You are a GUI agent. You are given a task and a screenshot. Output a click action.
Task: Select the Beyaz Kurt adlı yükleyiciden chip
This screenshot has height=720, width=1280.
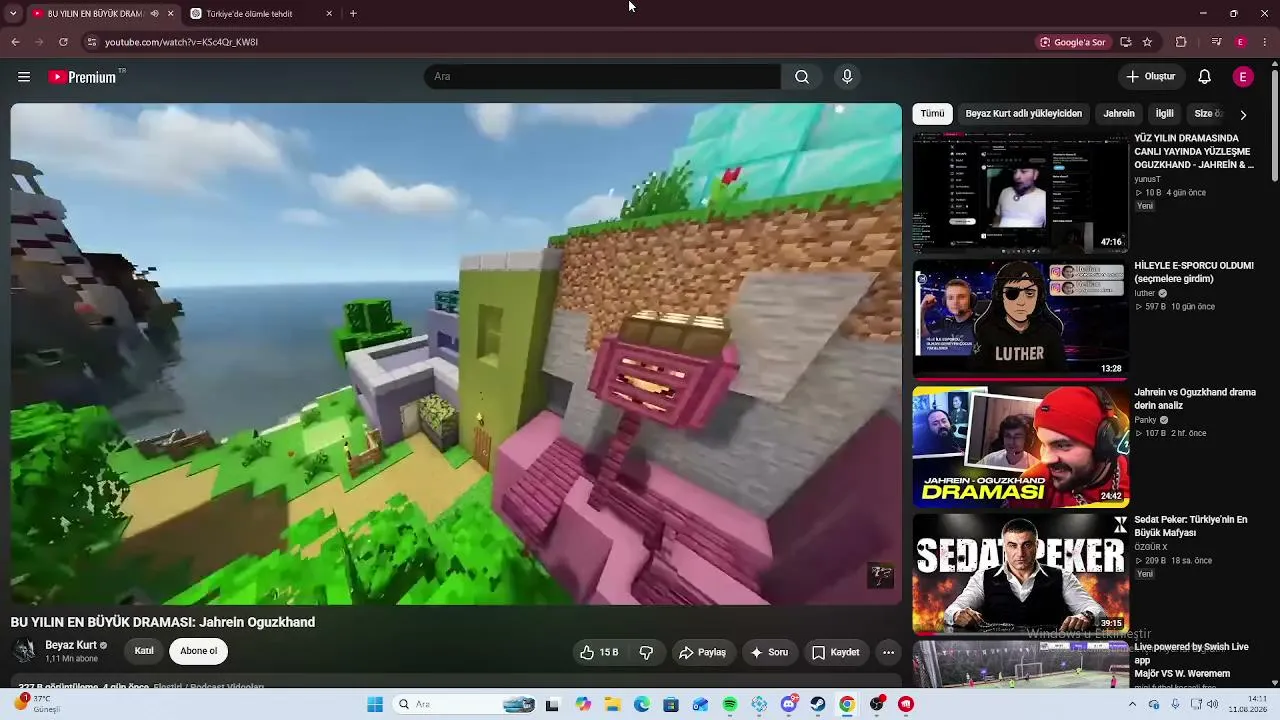click(1023, 114)
